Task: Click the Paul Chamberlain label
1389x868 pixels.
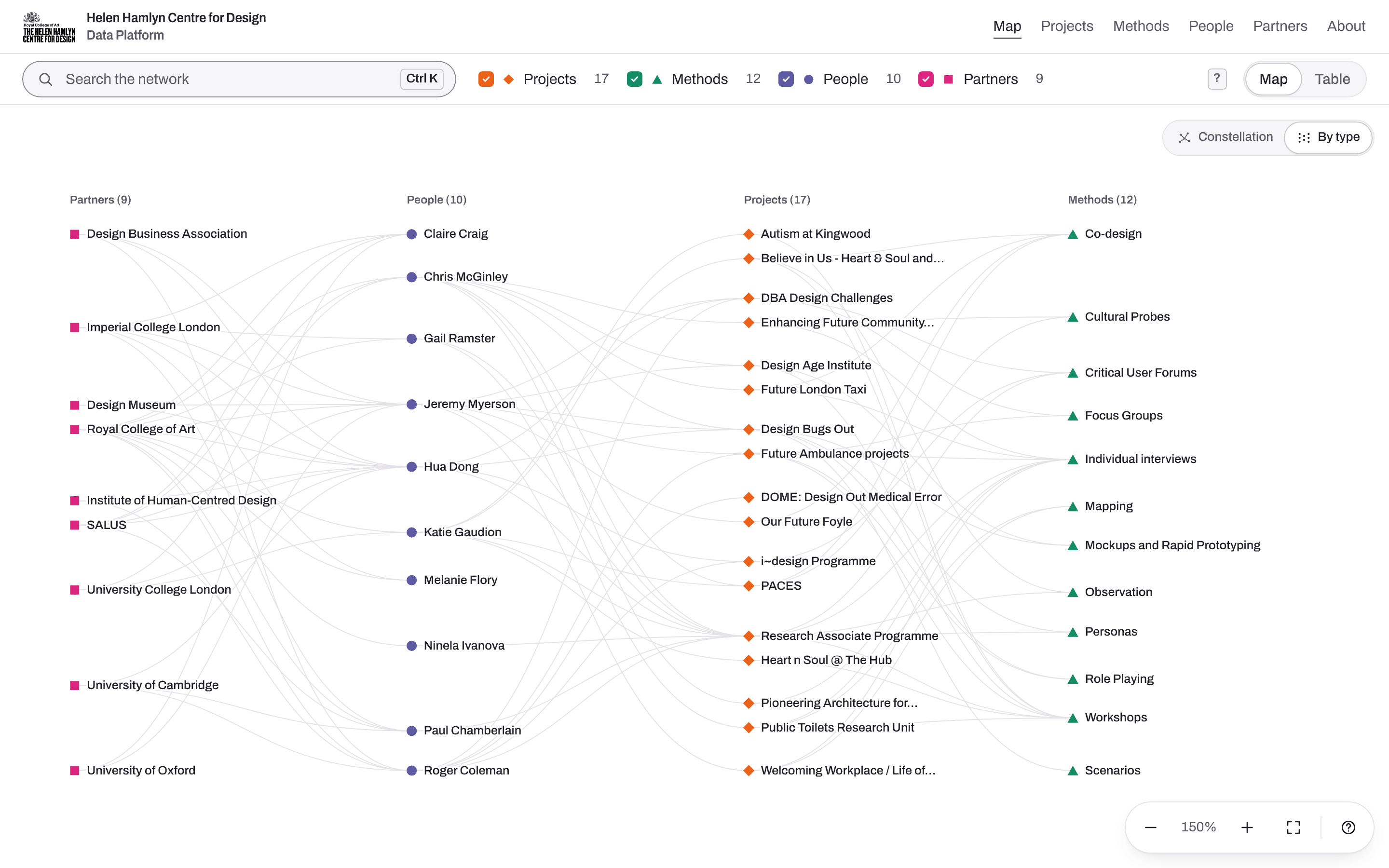Action: point(472,731)
